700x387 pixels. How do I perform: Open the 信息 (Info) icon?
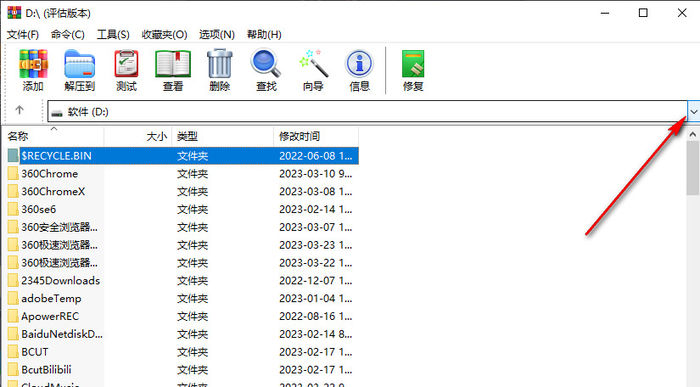359,64
